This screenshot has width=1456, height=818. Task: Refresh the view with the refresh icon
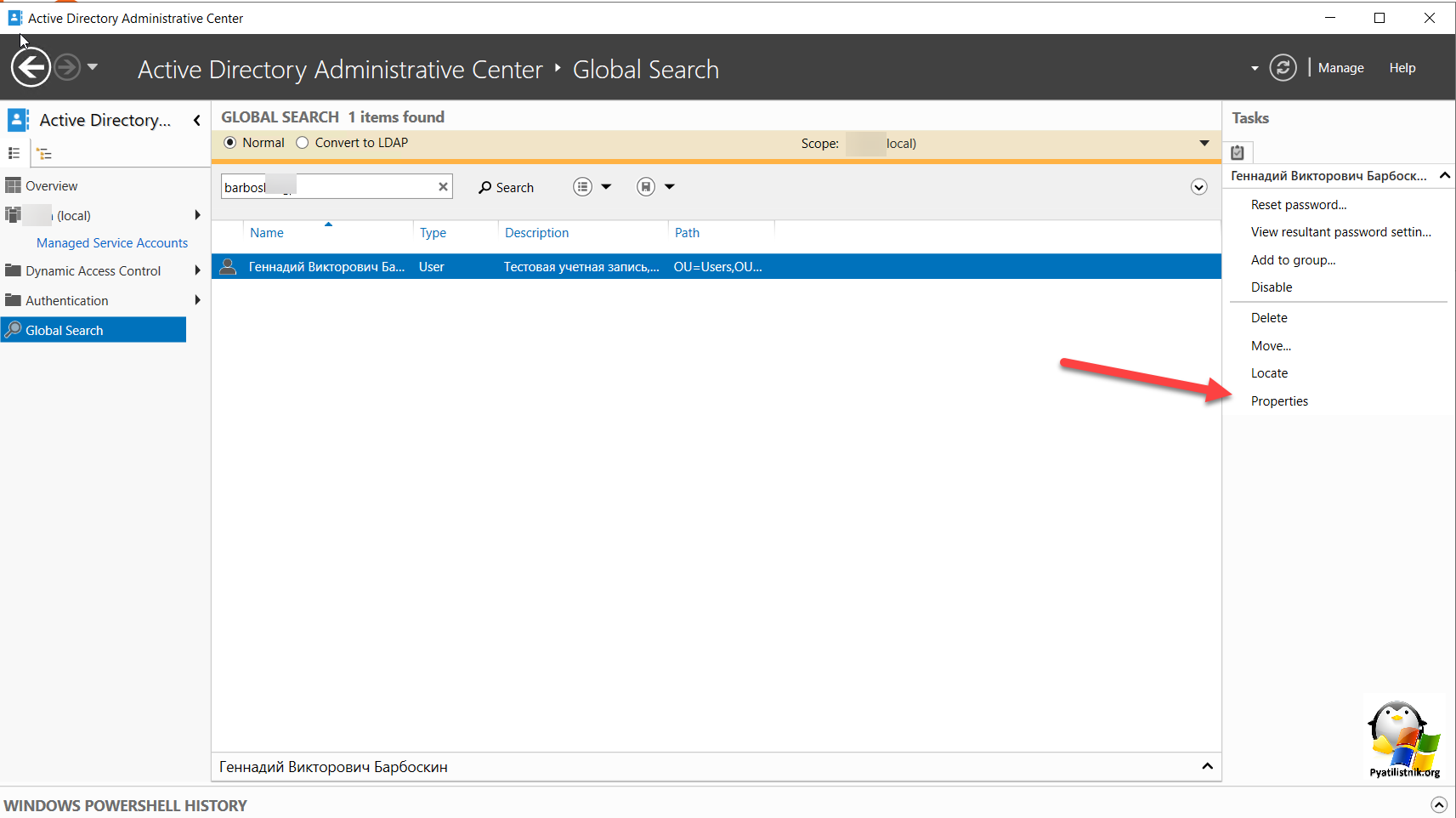pos(1283,67)
